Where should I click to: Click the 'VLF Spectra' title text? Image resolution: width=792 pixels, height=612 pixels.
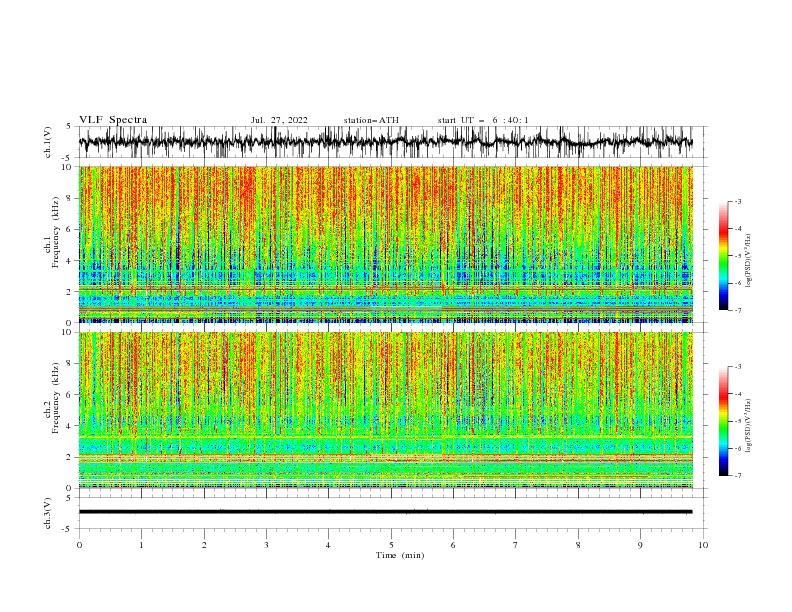click(x=113, y=120)
